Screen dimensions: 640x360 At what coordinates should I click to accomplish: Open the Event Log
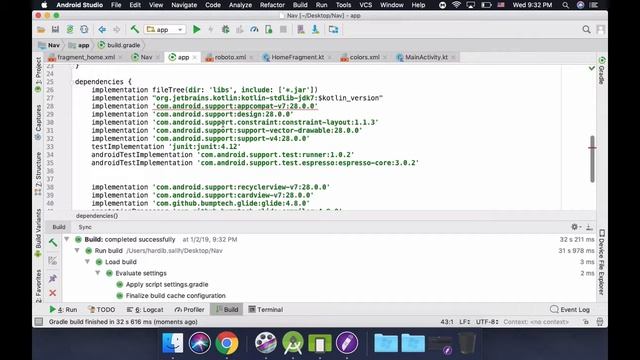point(570,309)
